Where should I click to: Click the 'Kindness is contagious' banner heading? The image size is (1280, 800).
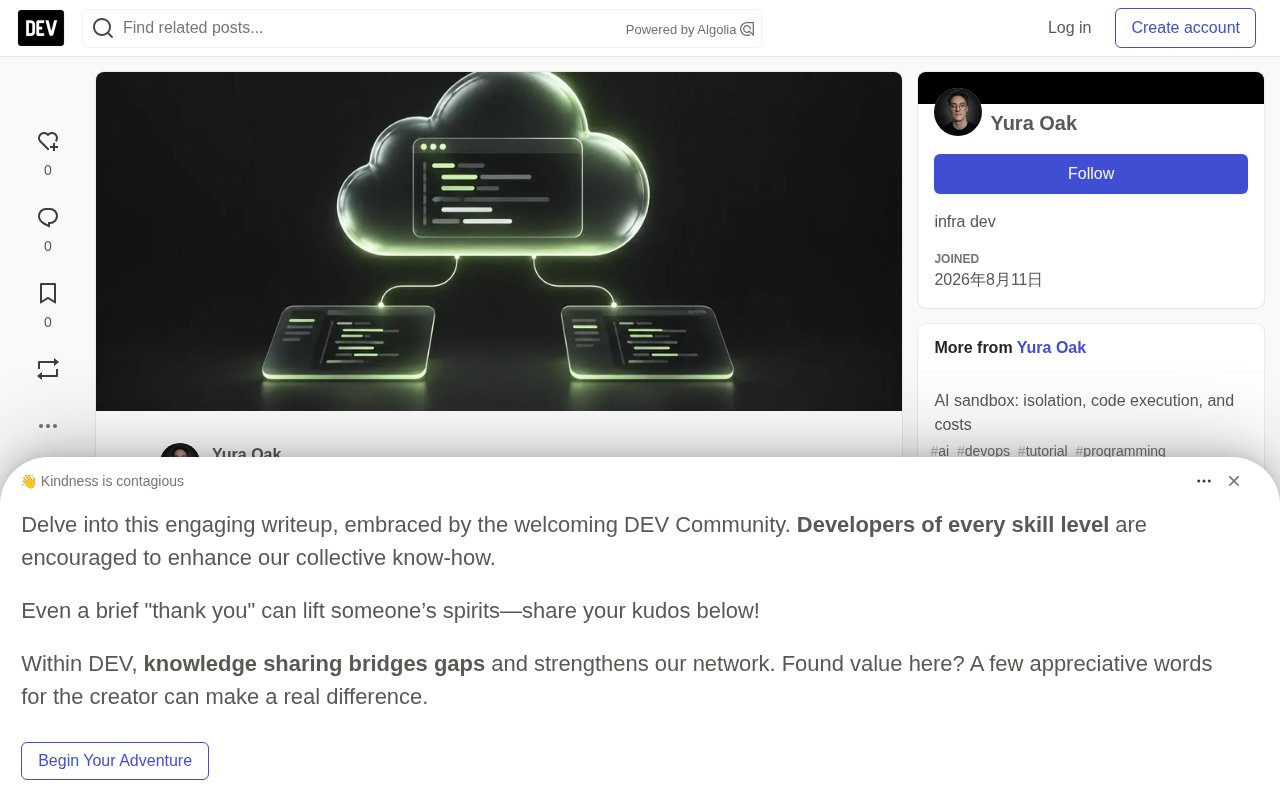[102, 481]
